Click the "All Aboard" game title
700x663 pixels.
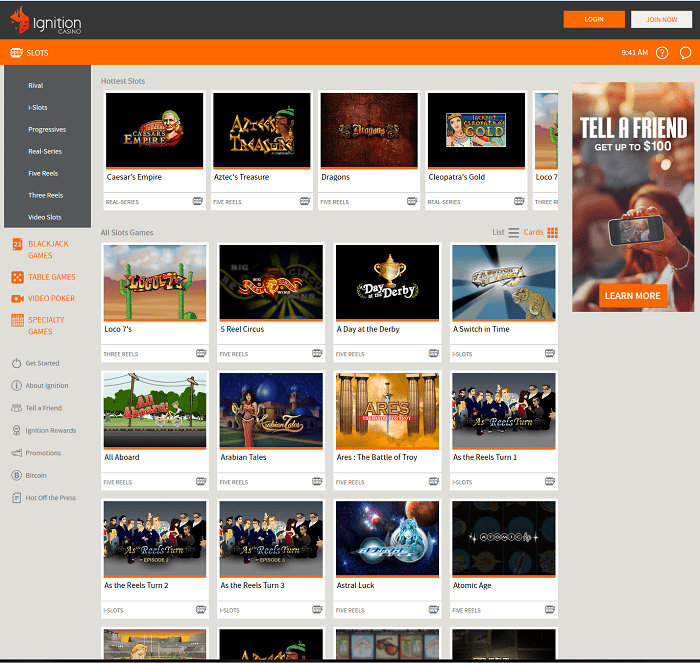coord(122,457)
